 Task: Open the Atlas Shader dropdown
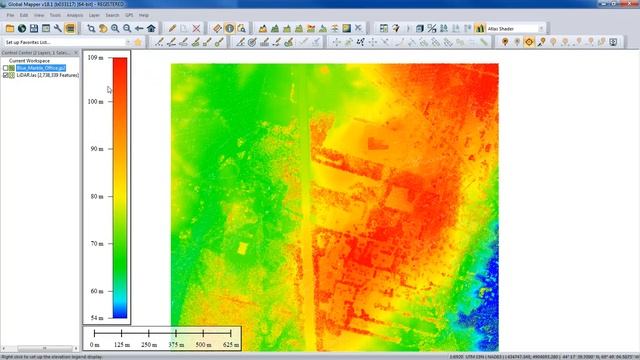pyautogui.click(x=541, y=29)
